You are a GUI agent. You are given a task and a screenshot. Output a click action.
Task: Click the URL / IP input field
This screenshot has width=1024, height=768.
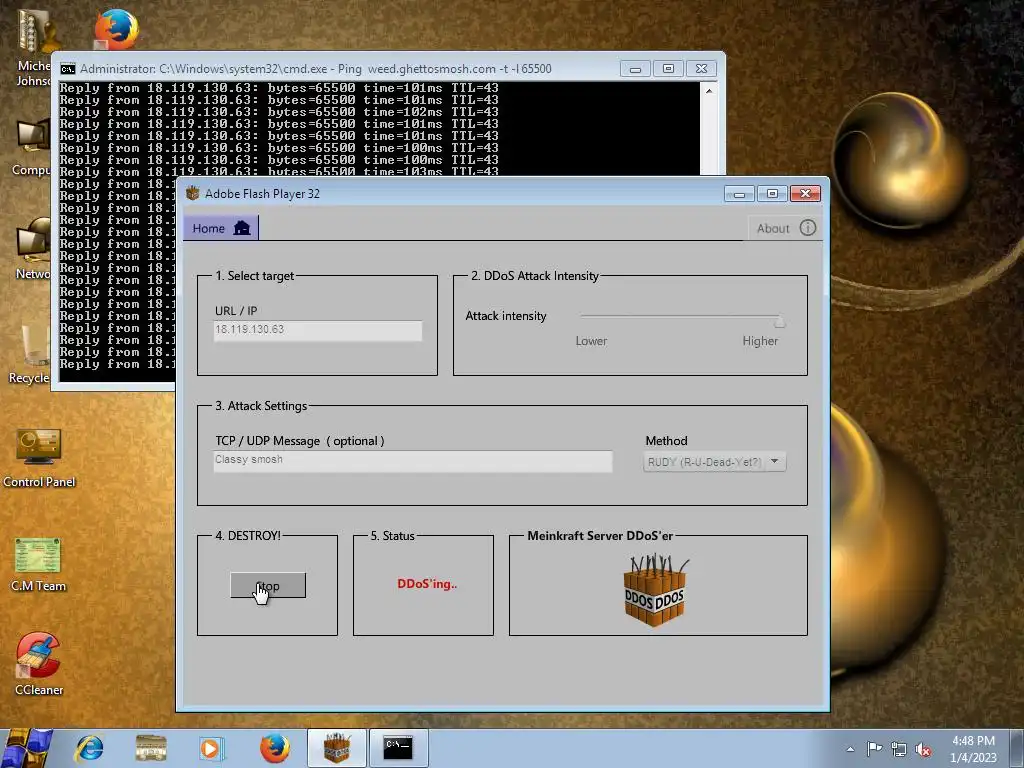(317, 330)
